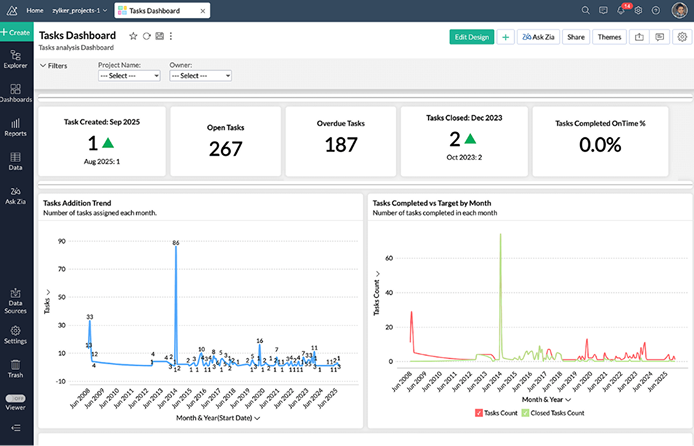Open the notifications bell icon
This screenshot has height=446, width=694.
point(622,10)
